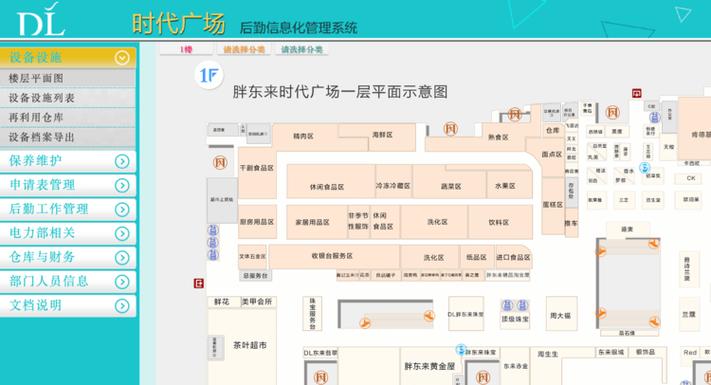Select 设备档案导出 in the sidebar
Screen dimensions: 711x385
[68, 137]
